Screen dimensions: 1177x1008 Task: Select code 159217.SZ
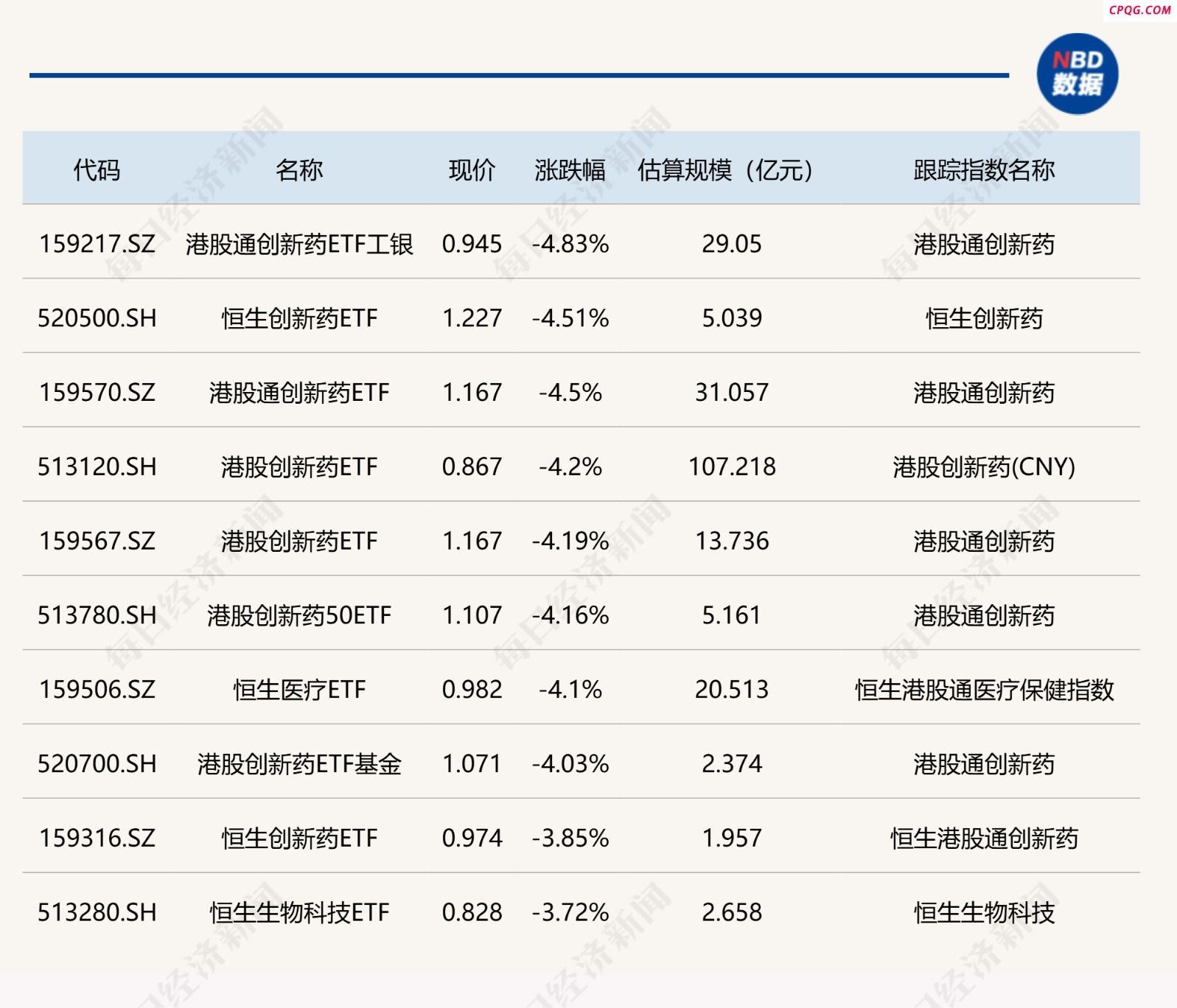click(x=97, y=244)
